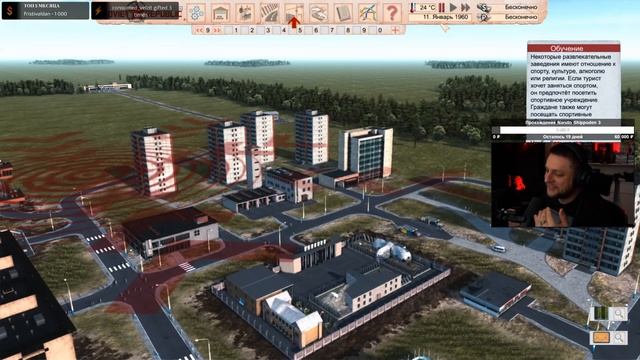This screenshot has width=640, height=360.
Task: Go to previous shortcut page arrows
Action: click(x=199, y=30)
